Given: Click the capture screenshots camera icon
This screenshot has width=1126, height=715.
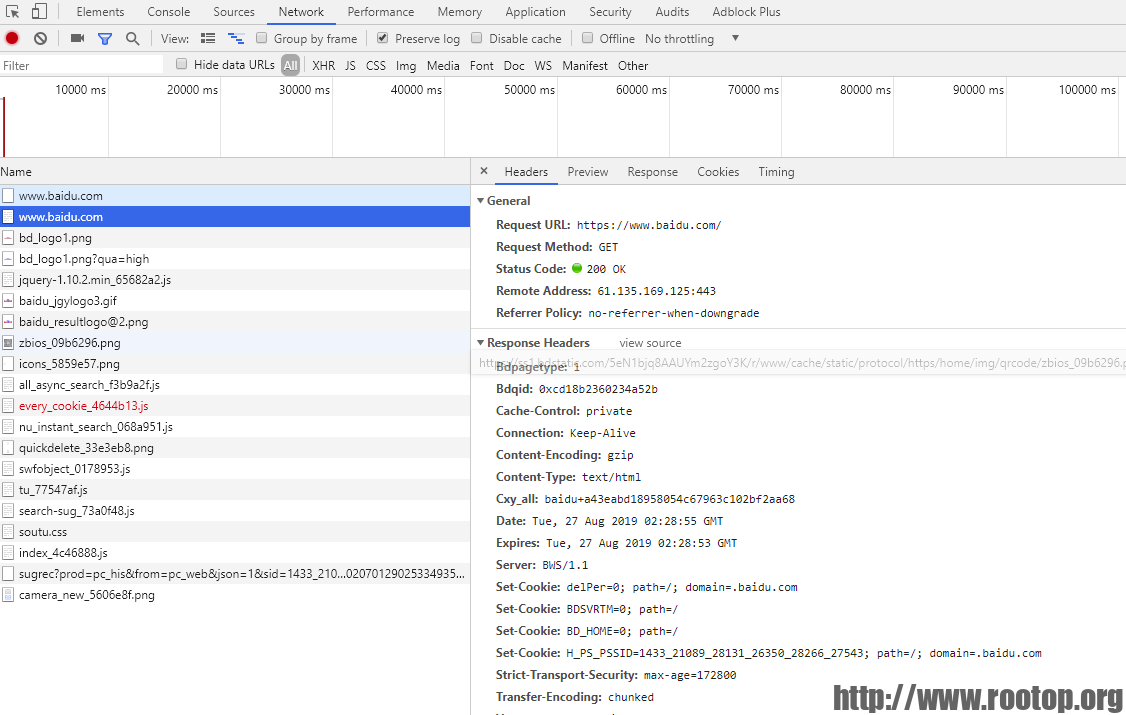Looking at the screenshot, I should (77, 37).
